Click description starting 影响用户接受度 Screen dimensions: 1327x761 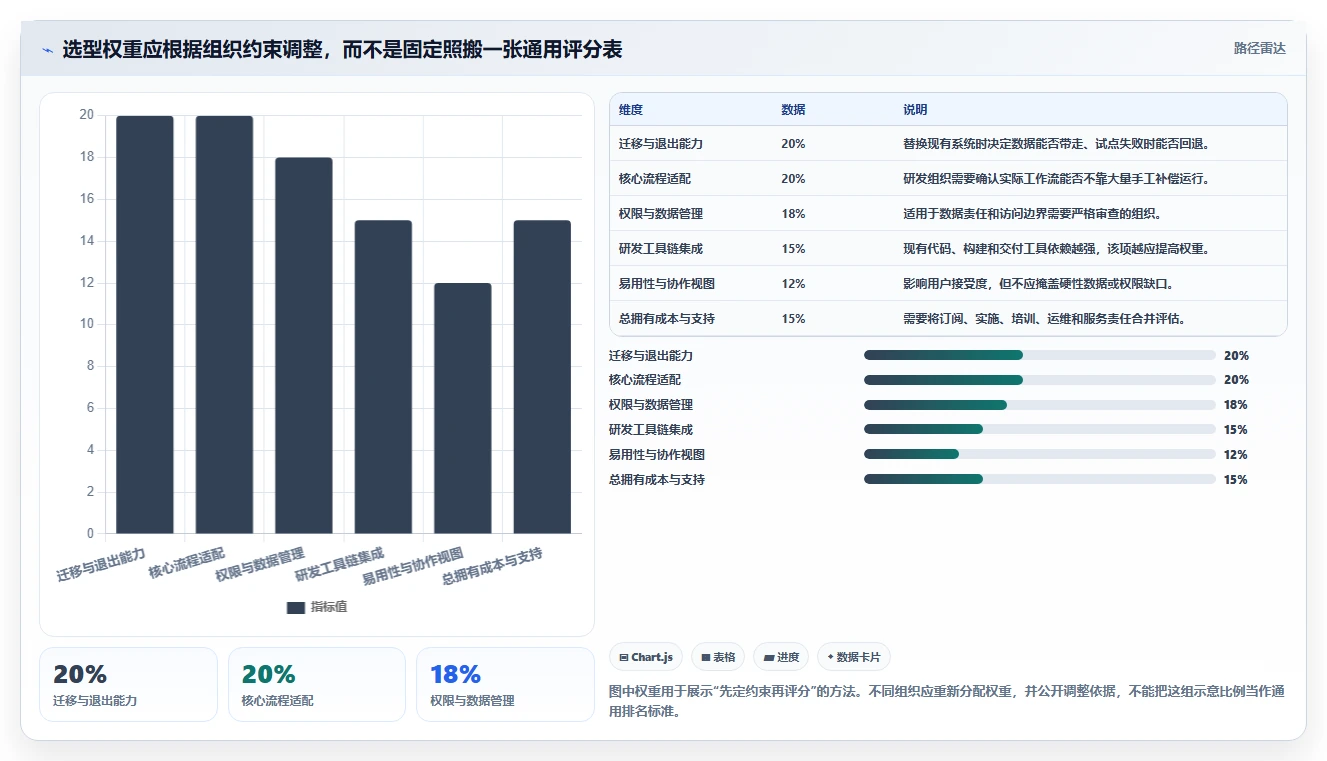coord(1039,284)
